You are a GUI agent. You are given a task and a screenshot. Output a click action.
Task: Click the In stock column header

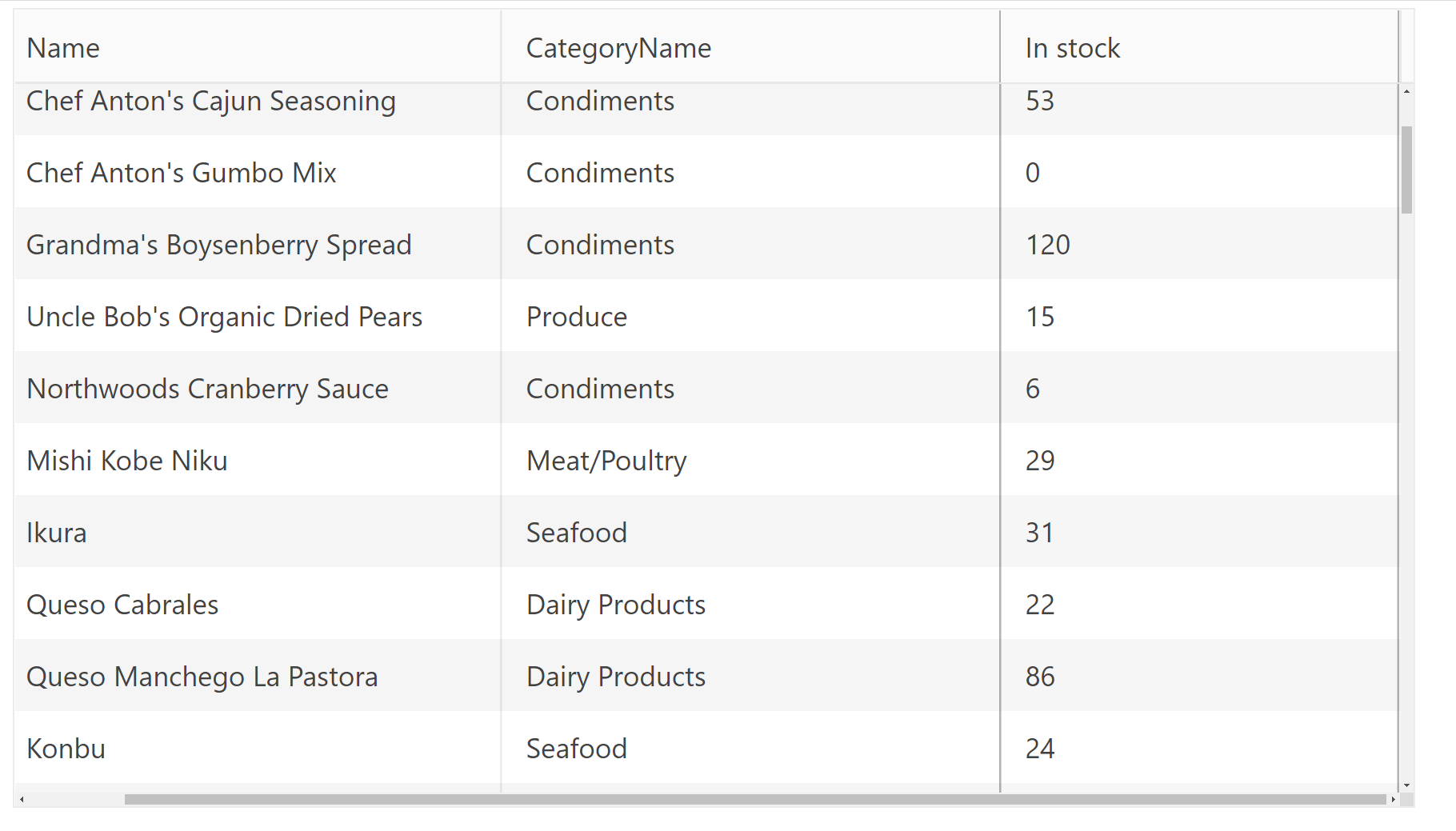[1072, 48]
